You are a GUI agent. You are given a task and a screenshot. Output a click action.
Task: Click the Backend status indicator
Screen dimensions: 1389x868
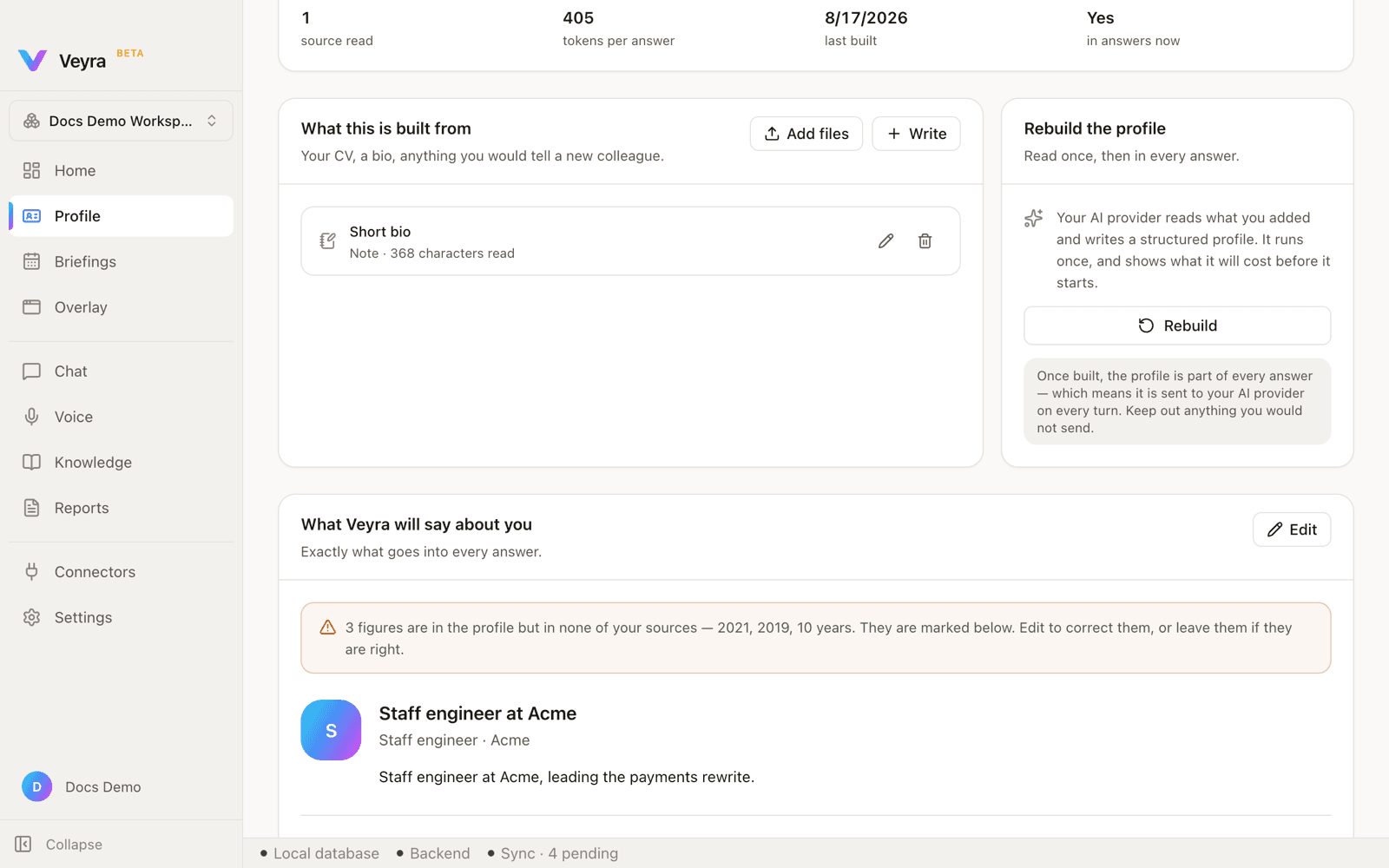[x=433, y=853]
